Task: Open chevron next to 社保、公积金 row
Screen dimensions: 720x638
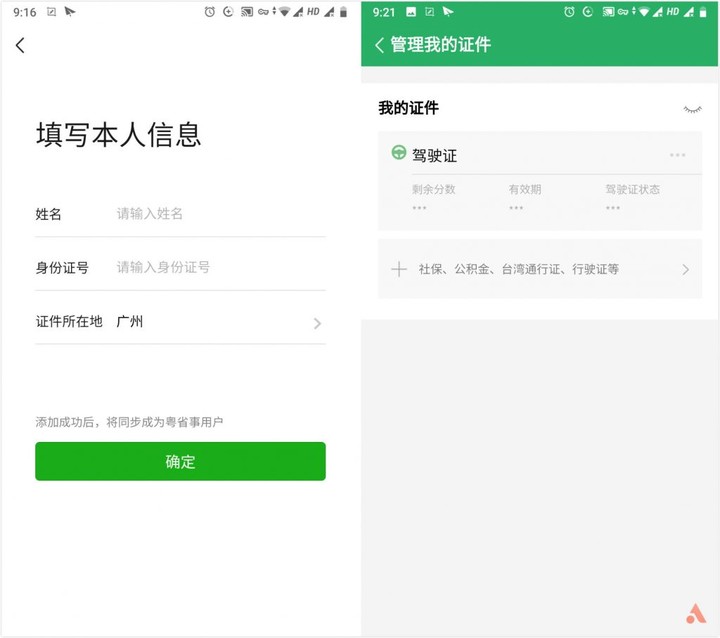Action: [686, 270]
